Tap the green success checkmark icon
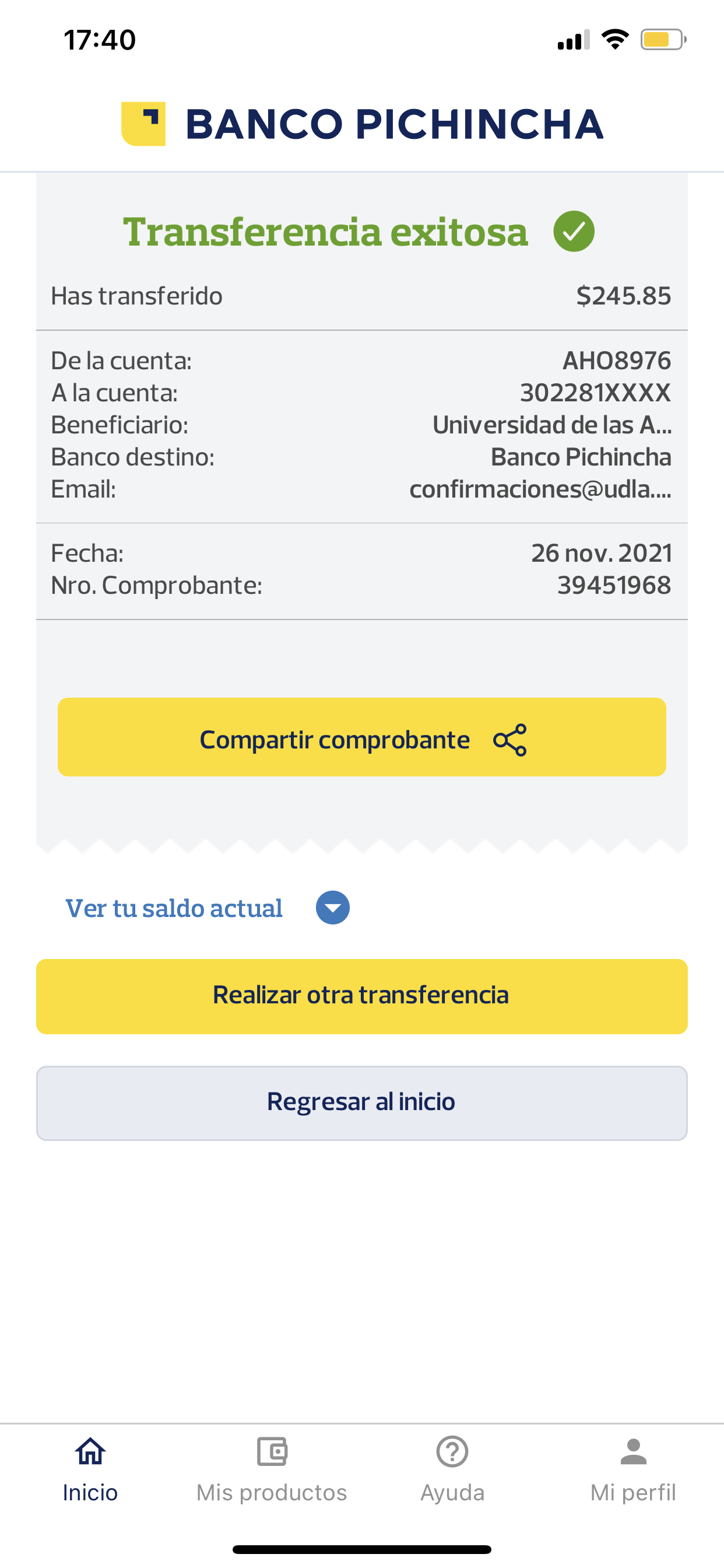Image resolution: width=724 pixels, height=1568 pixels. [574, 232]
